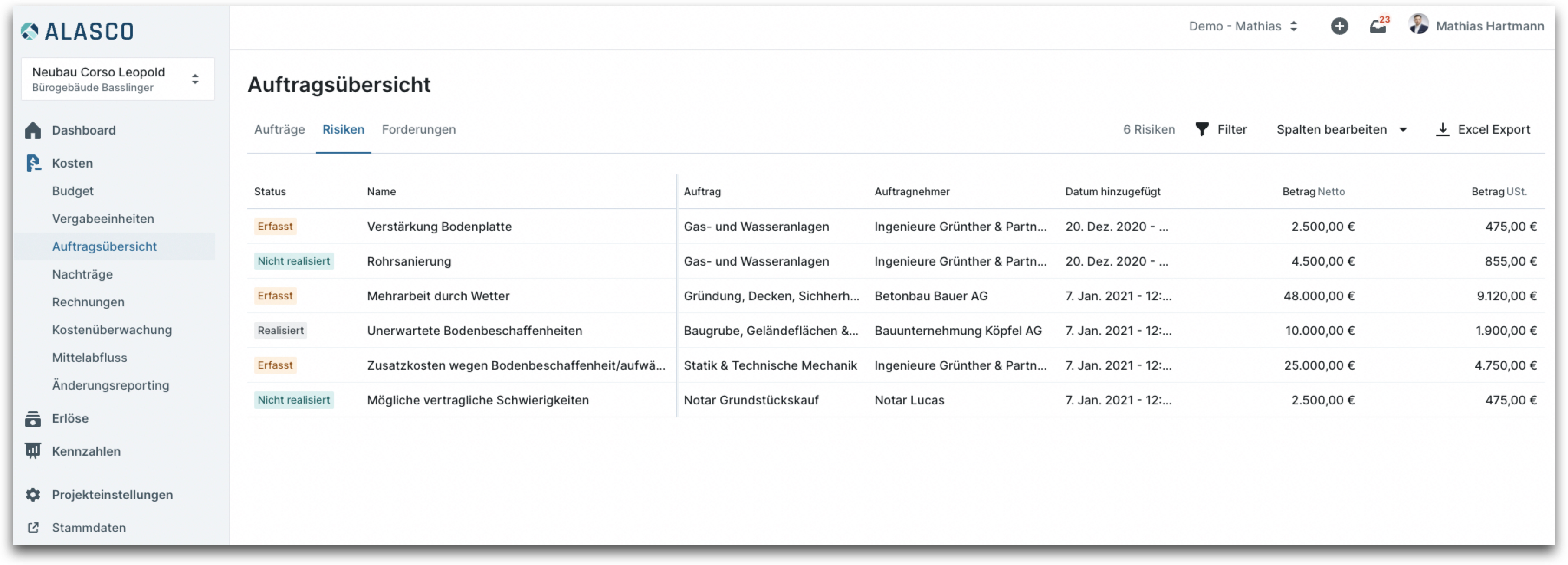Click the Filter funnel icon
Image resolution: width=1568 pixels, height=565 pixels.
tap(1201, 129)
